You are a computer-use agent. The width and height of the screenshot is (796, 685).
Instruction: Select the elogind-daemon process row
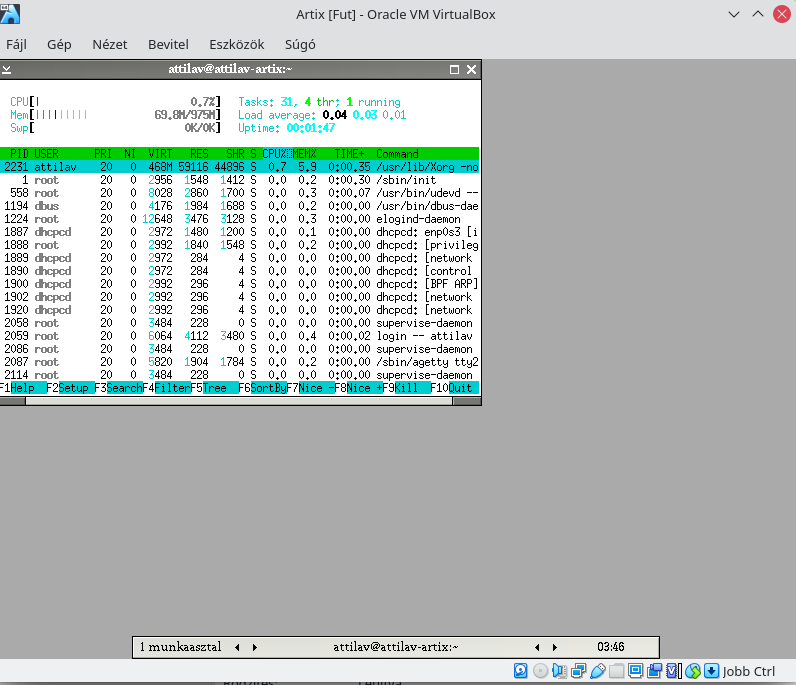click(240, 219)
